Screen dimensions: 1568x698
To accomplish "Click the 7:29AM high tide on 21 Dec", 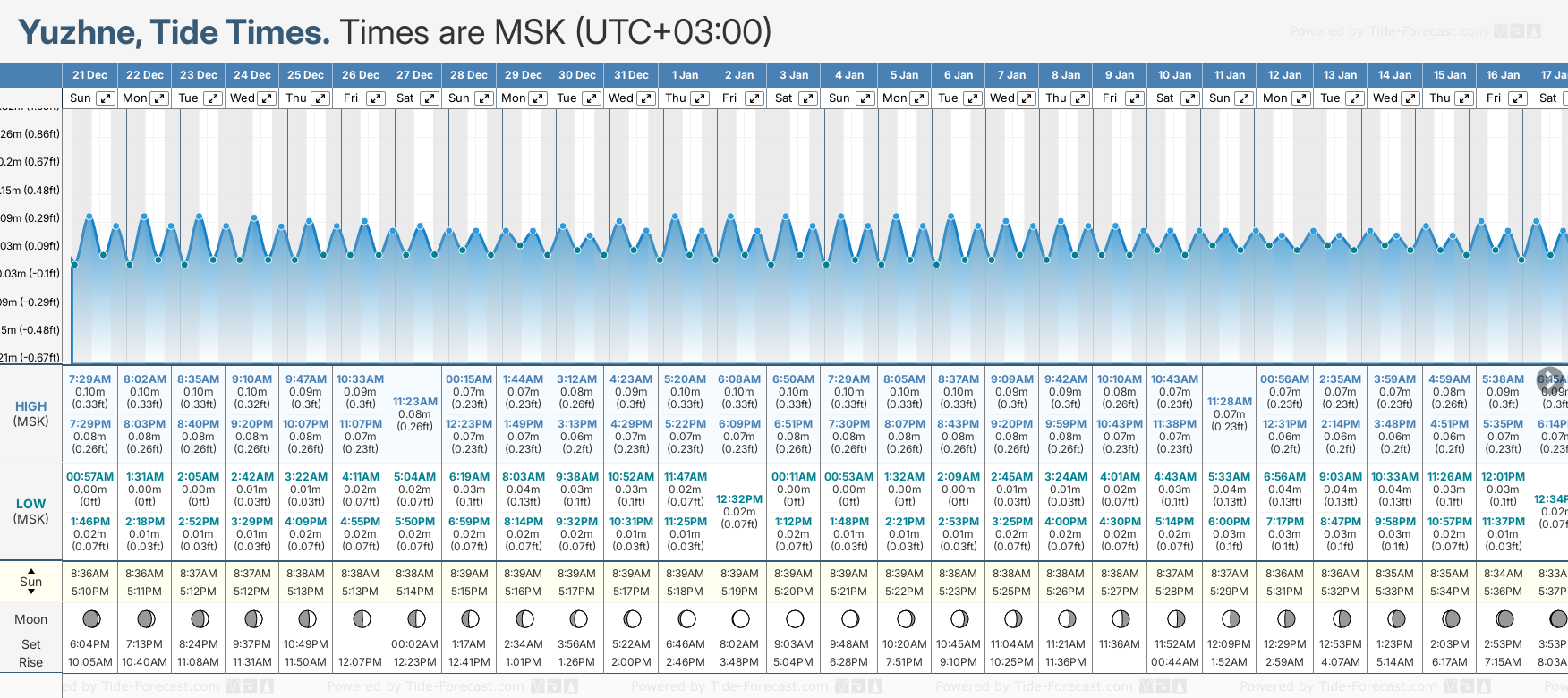I will point(89,379).
